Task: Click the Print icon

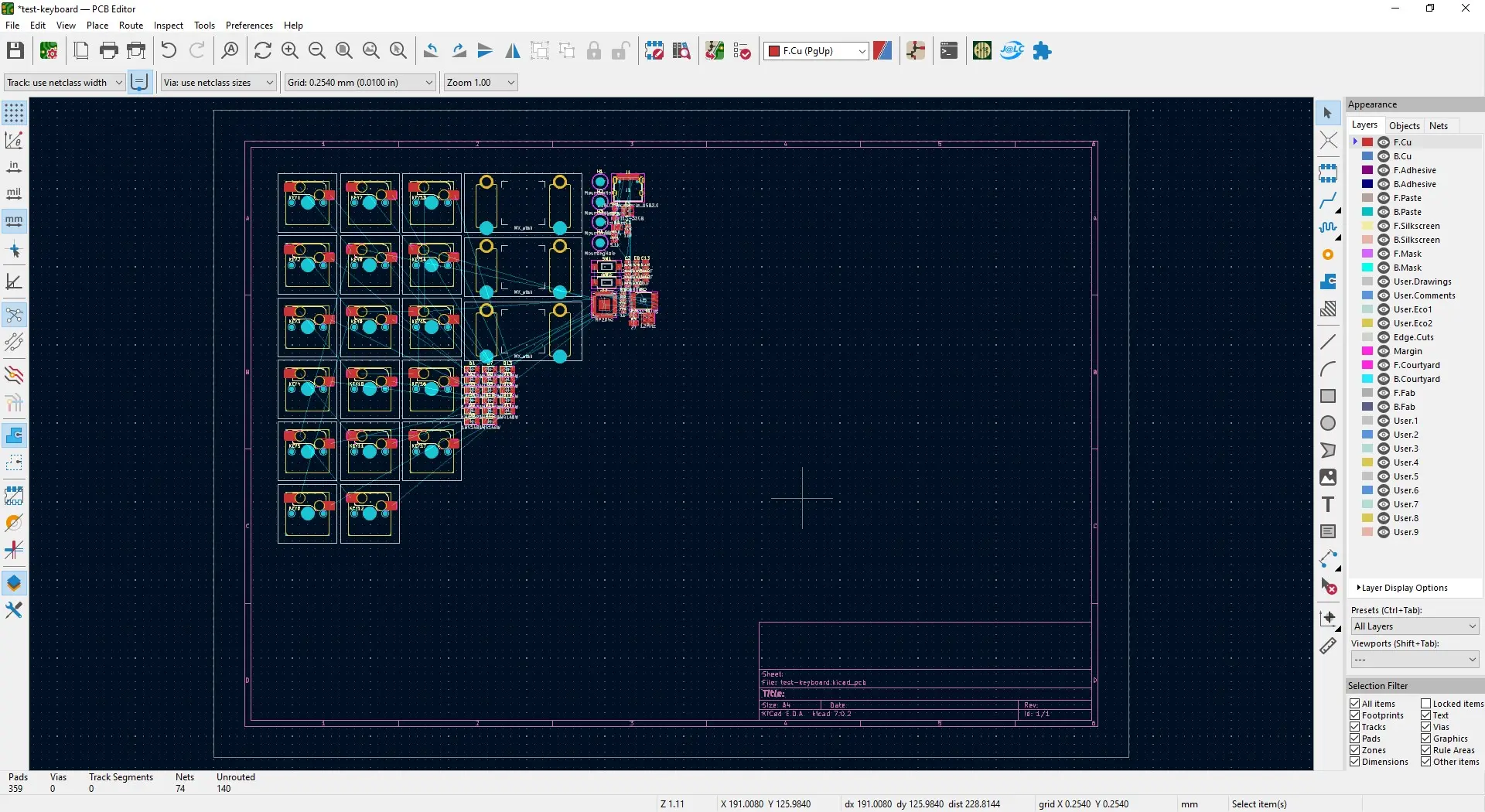Action: click(x=109, y=51)
